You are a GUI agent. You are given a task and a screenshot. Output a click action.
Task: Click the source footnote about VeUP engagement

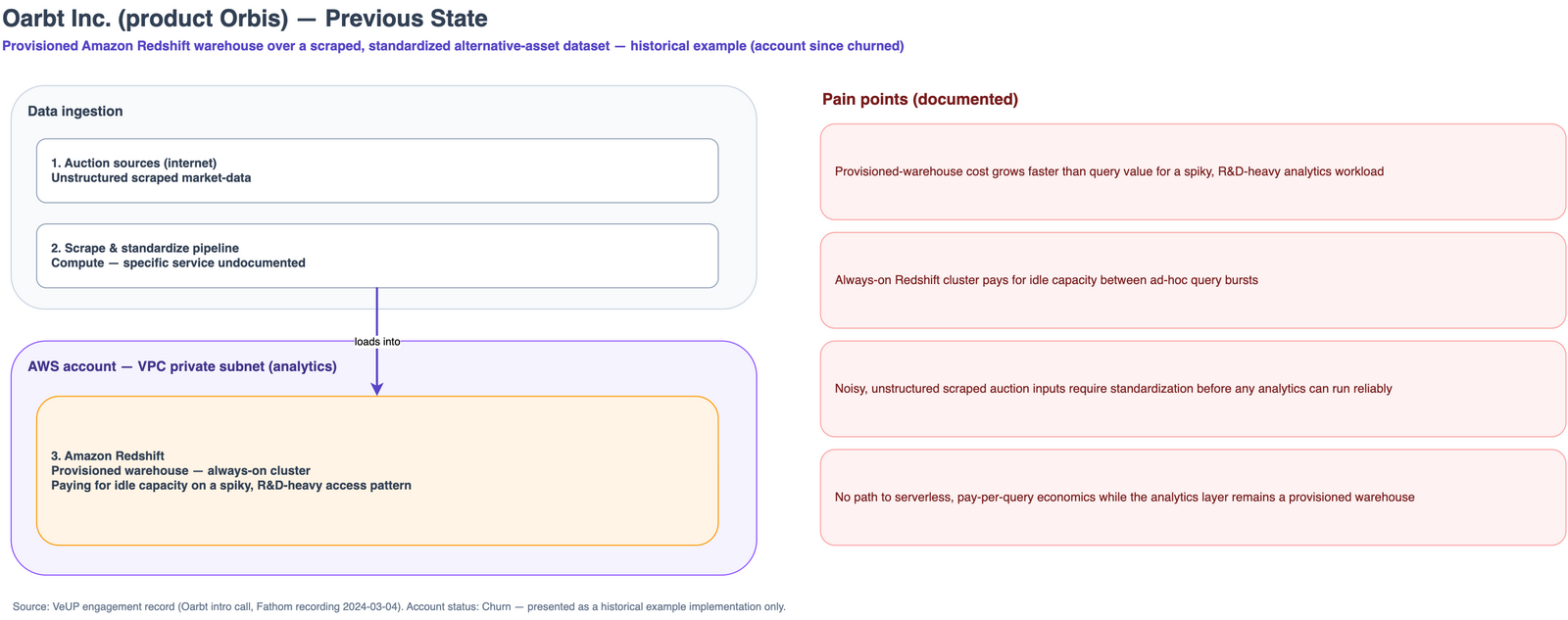click(399, 606)
